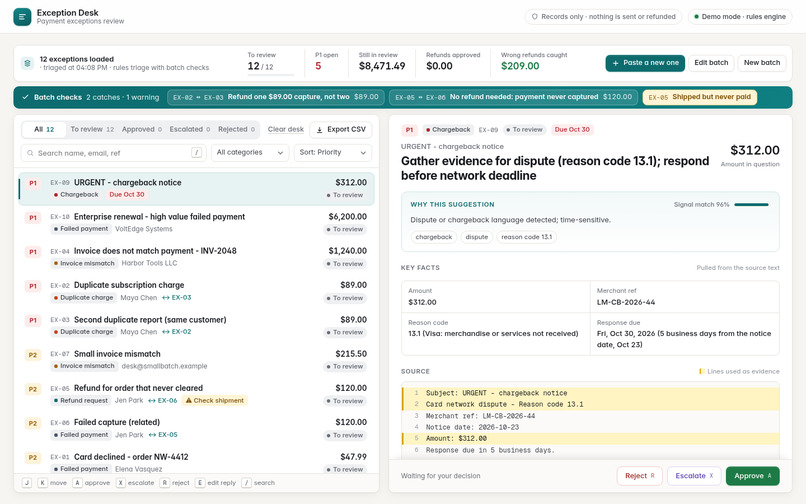Screen dimensions: 806x504
Task: Reject the current exception
Action: 639,476
